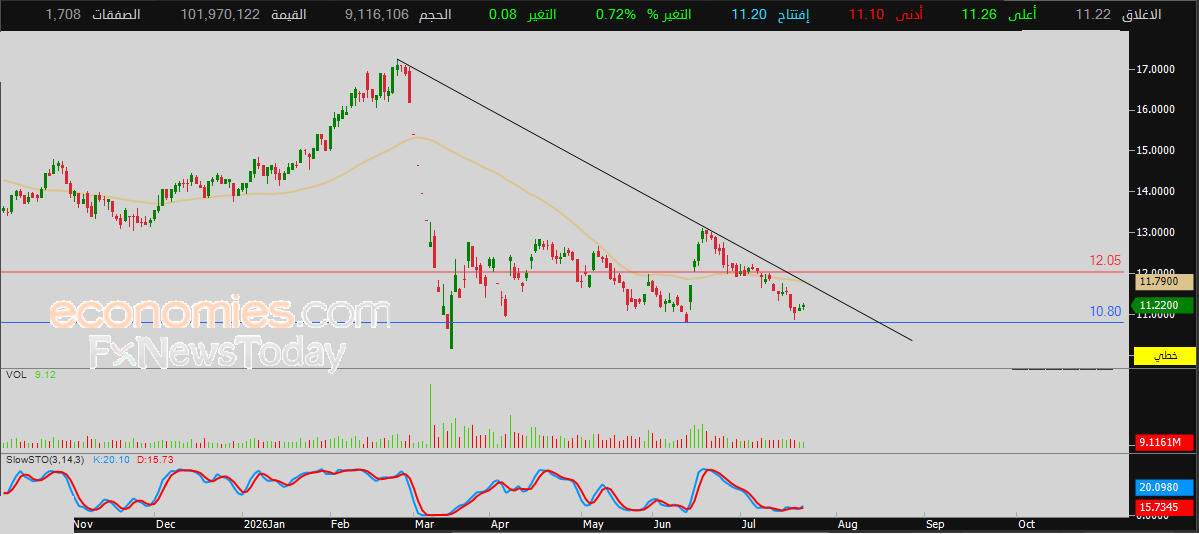Select the volume figure 9,116,106
This screenshot has width=1199, height=534.
(375, 15)
